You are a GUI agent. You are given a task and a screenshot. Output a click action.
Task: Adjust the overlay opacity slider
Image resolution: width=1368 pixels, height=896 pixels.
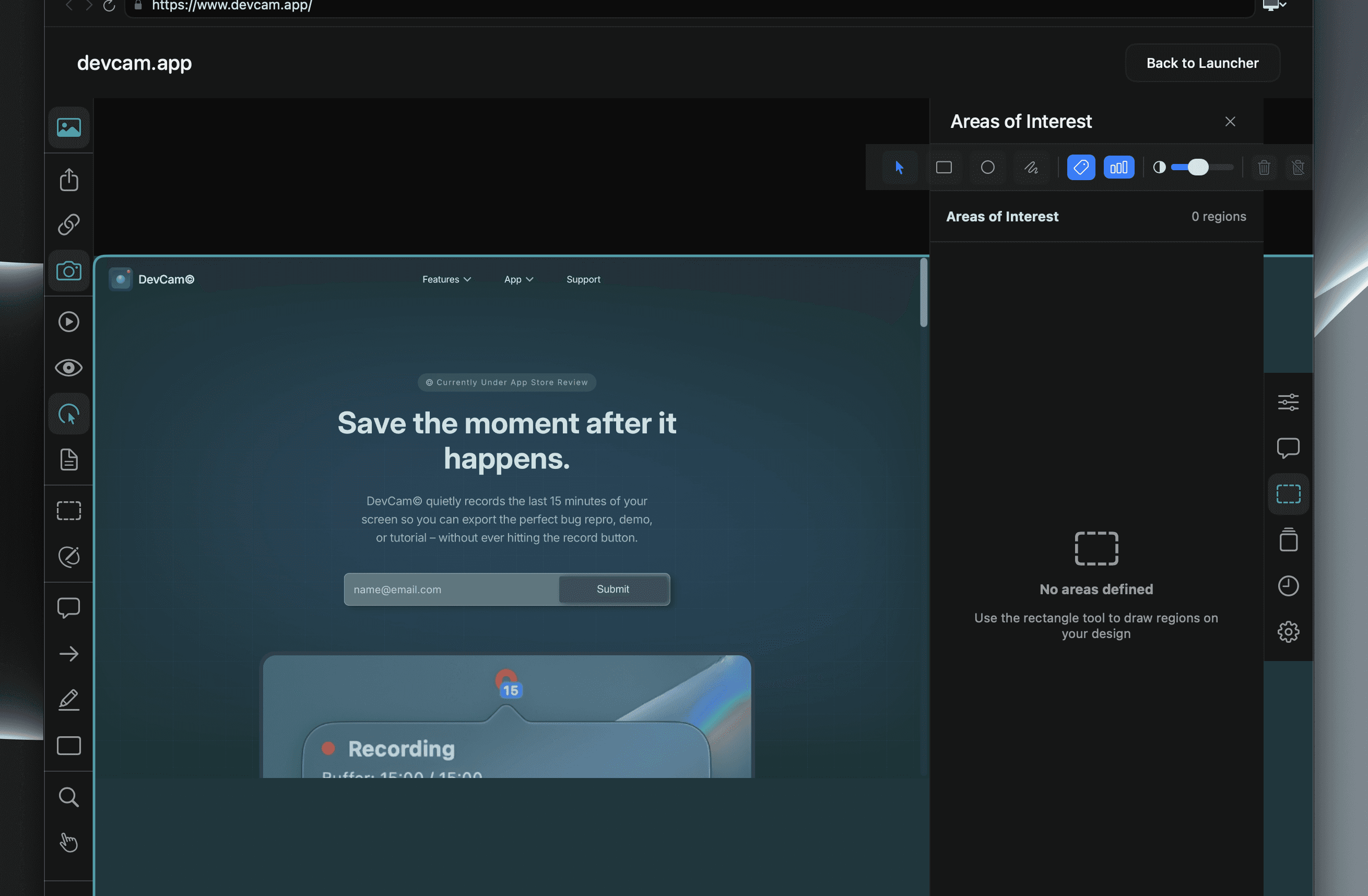click(x=1198, y=167)
